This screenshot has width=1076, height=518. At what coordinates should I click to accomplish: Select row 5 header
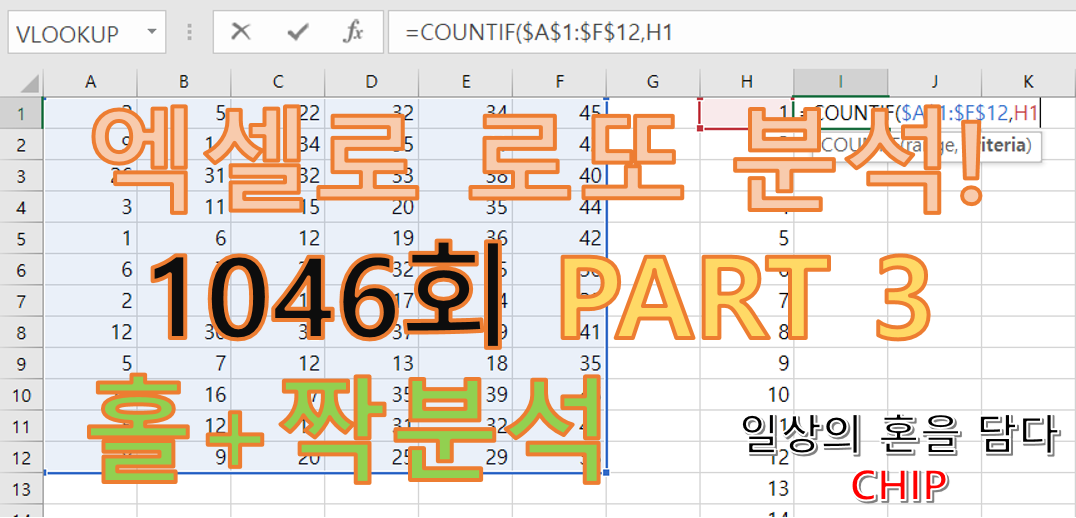(21, 238)
